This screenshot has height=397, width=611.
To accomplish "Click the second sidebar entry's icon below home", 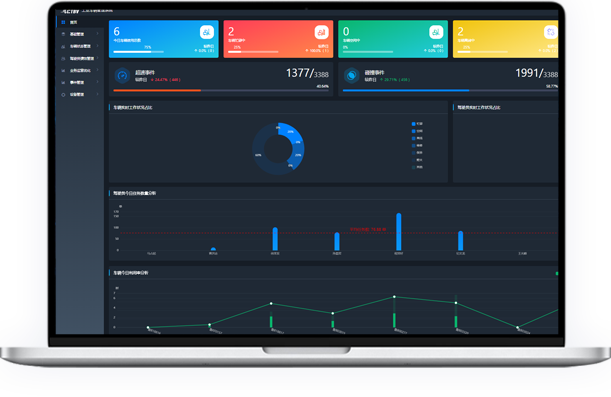I will [63, 34].
